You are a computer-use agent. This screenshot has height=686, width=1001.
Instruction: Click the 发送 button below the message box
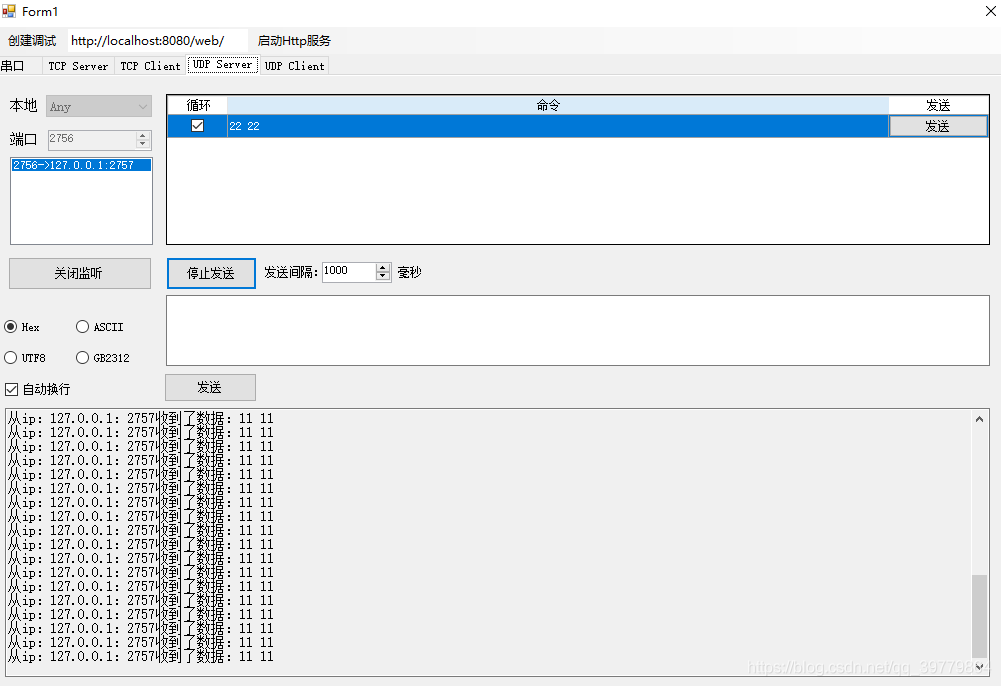pos(210,387)
